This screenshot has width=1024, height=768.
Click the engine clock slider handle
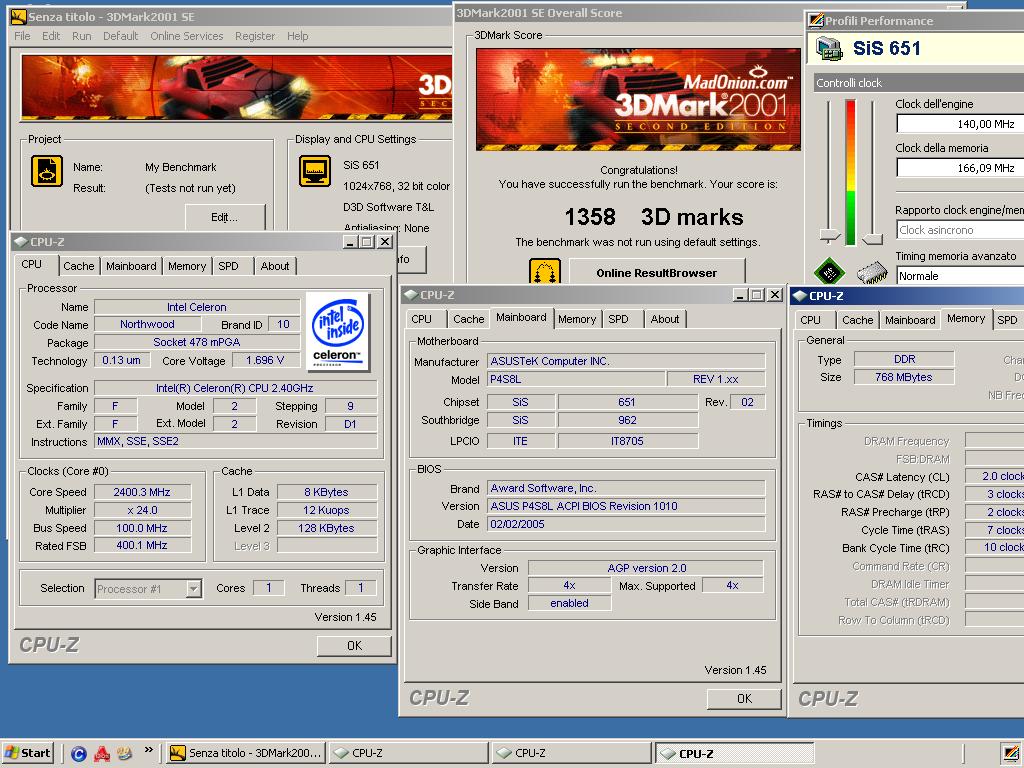(x=829, y=234)
